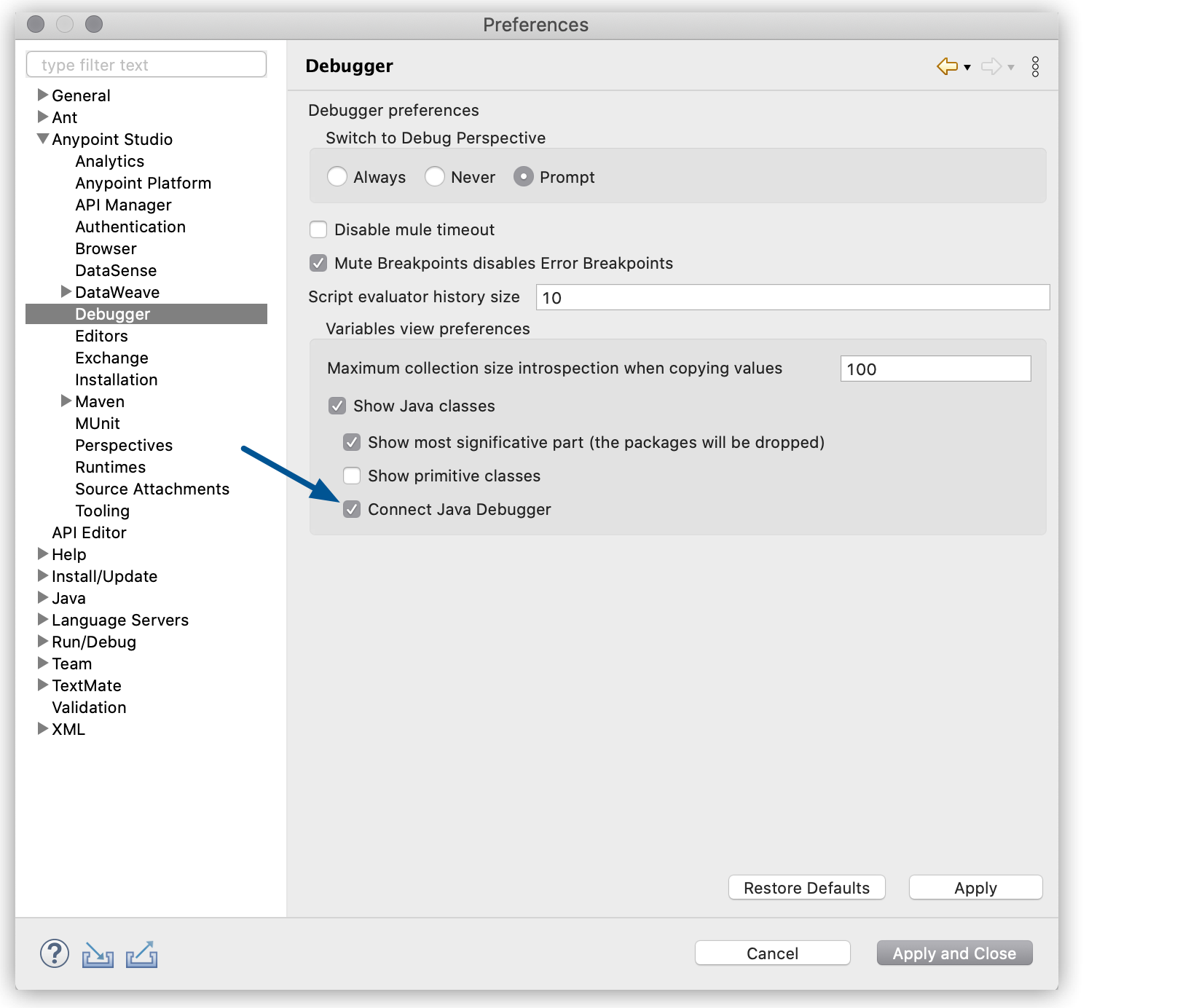Open the three-dot view menu icon
Viewport: 1180px width, 1008px height.
pos(1035,66)
